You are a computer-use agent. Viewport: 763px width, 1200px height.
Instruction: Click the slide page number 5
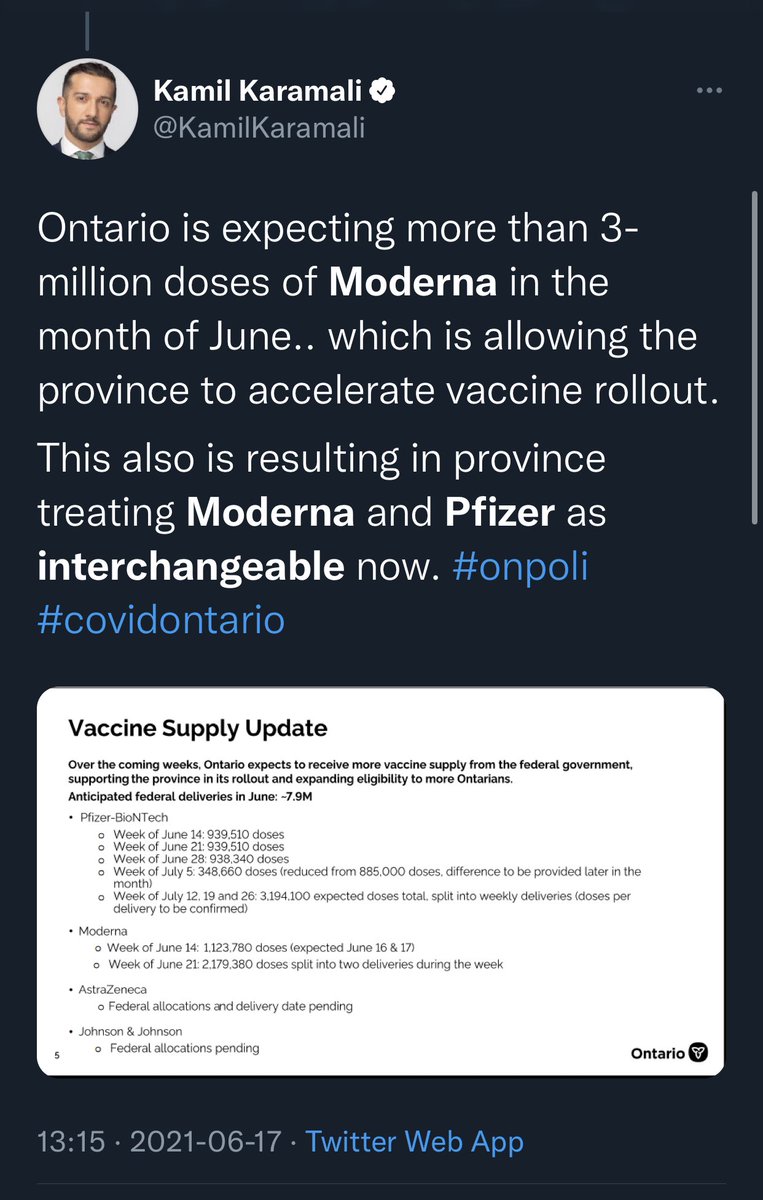[58, 1053]
